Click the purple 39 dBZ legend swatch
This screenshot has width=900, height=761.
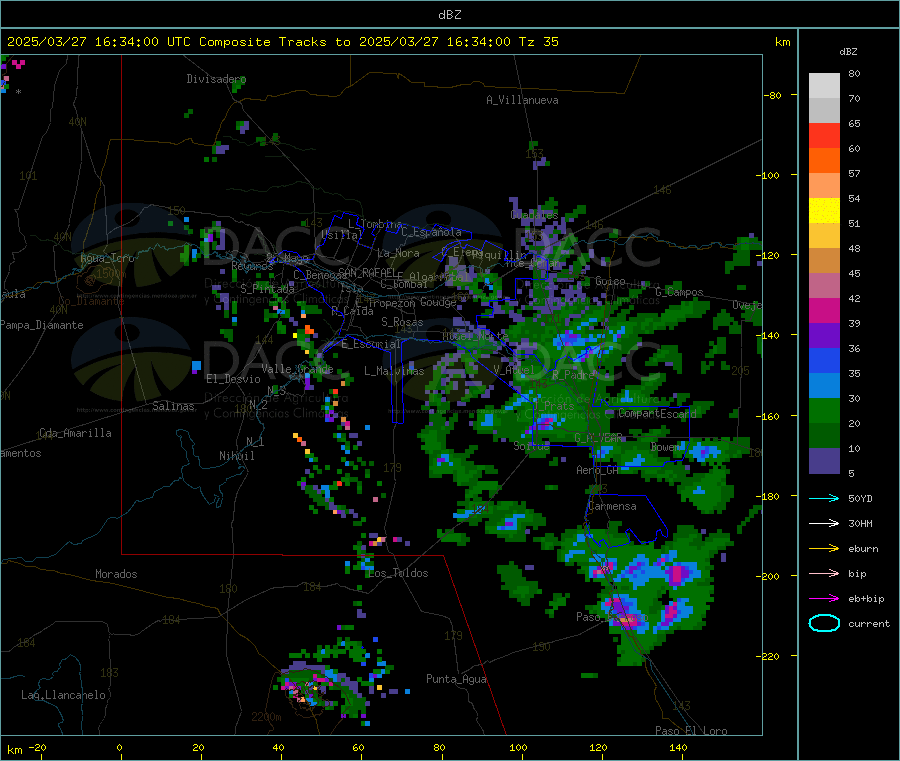point(824,335)
